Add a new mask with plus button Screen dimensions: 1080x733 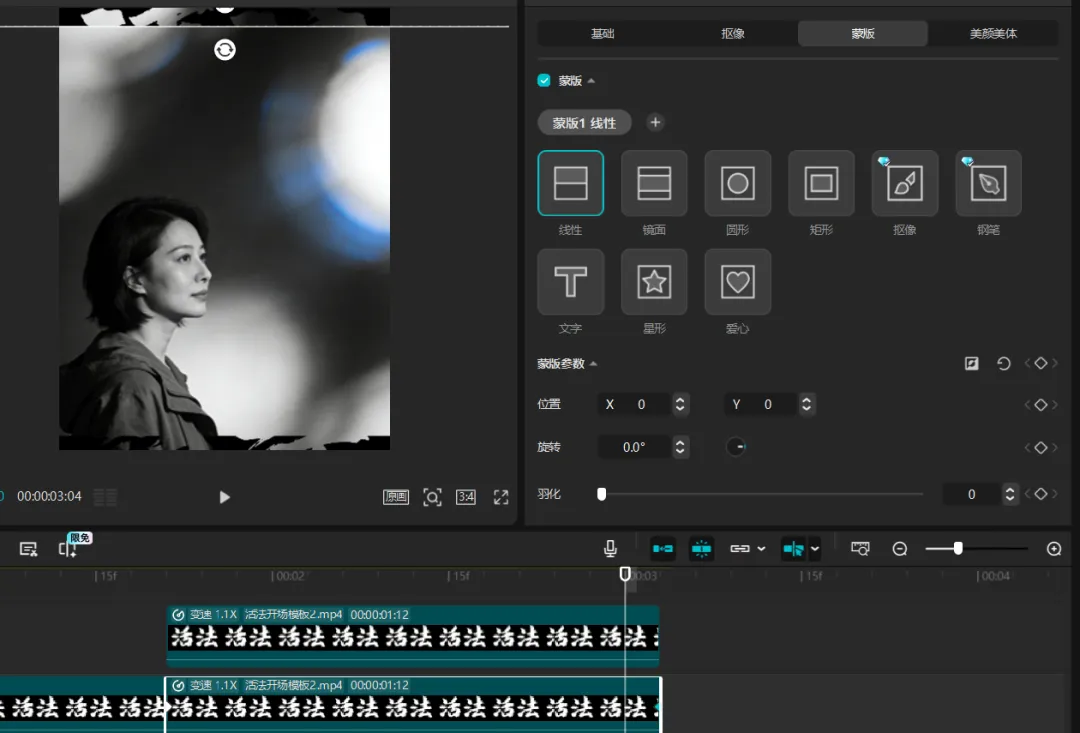point(655,122)
